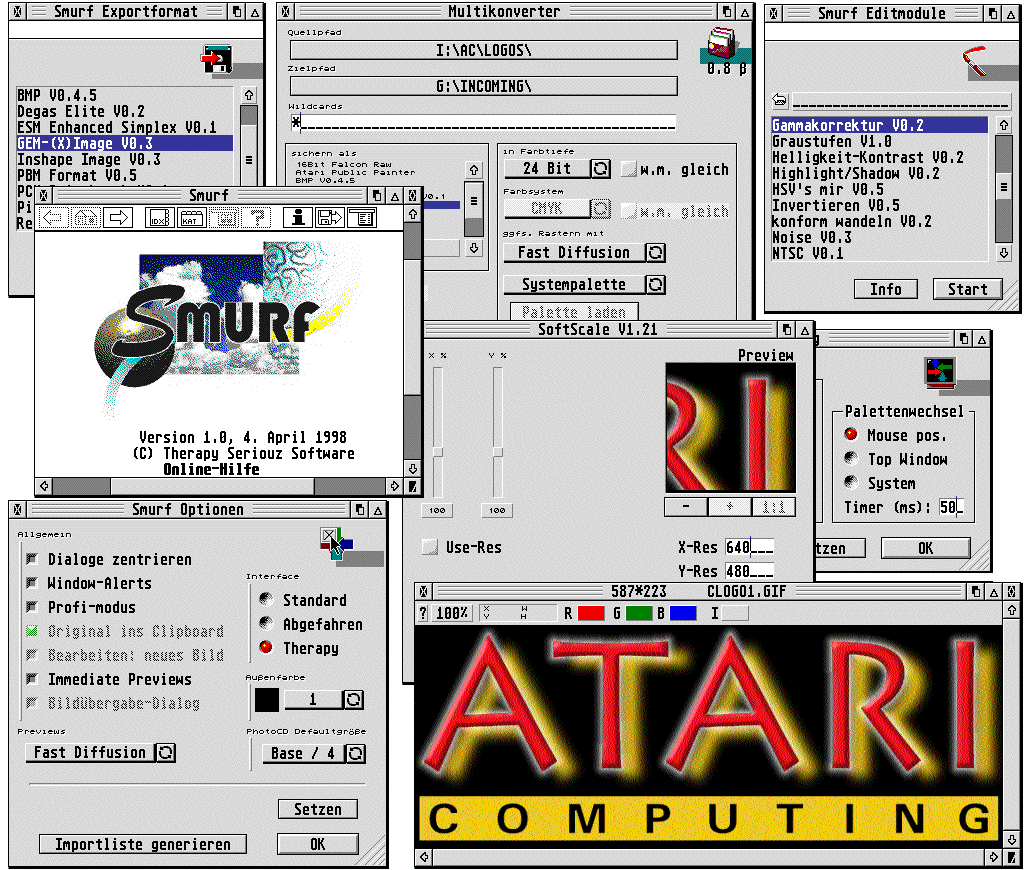The image size is (1024, 870).
Task: Select GEM-(X)Image V0.3 in export list
Action: click(x=125, y=143)
